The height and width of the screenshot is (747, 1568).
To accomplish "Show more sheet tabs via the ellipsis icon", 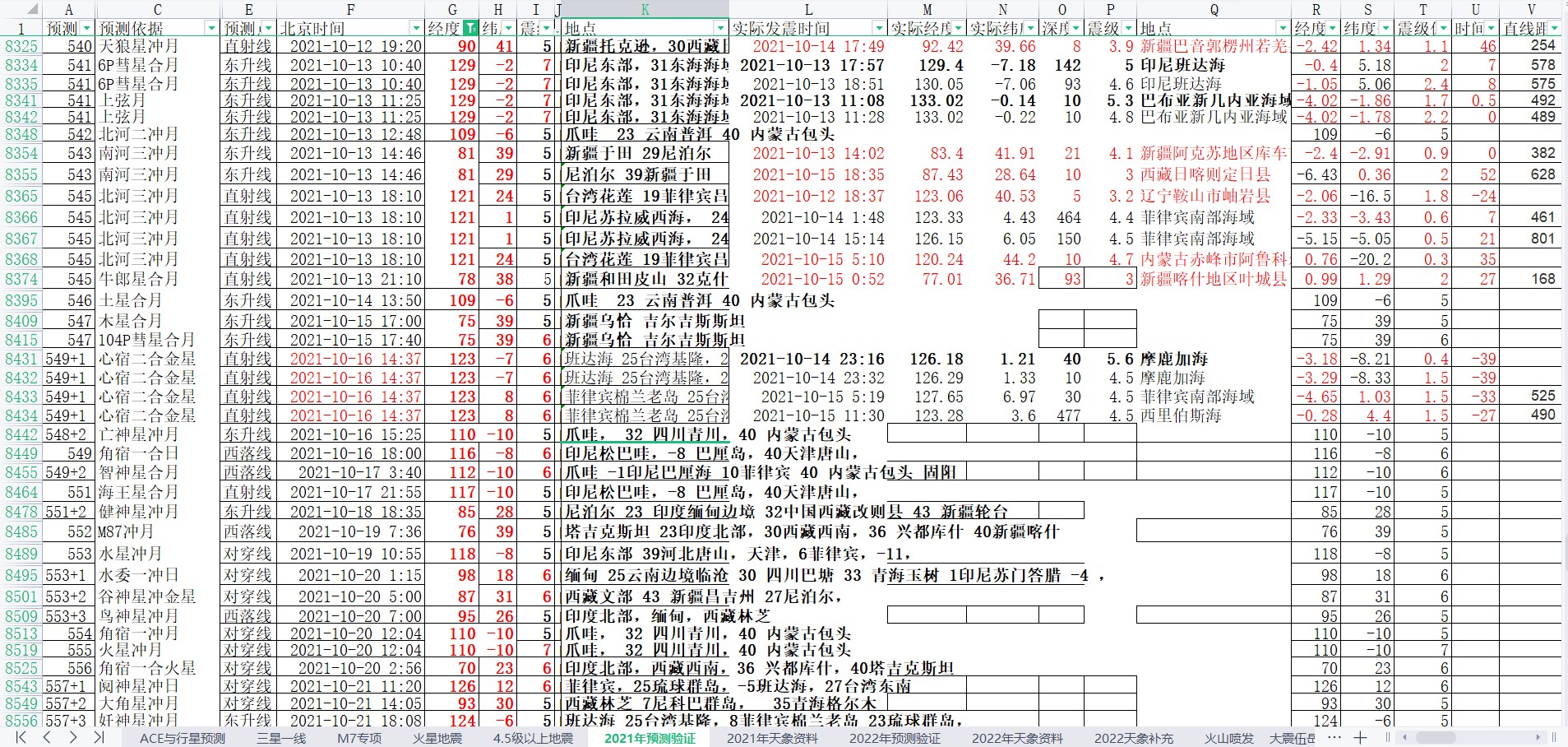I will coord(1334,737).
